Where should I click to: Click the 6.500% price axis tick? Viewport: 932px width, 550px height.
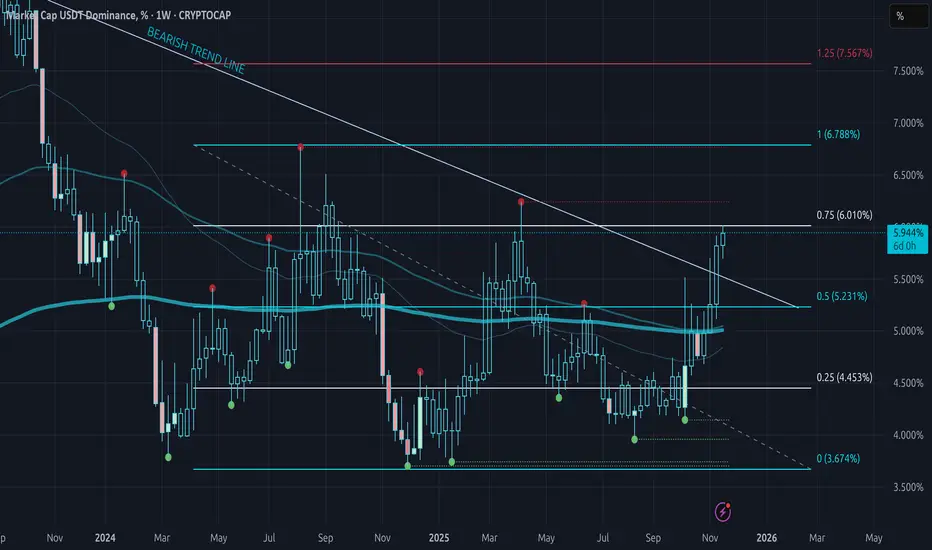(x=908, y=175)
